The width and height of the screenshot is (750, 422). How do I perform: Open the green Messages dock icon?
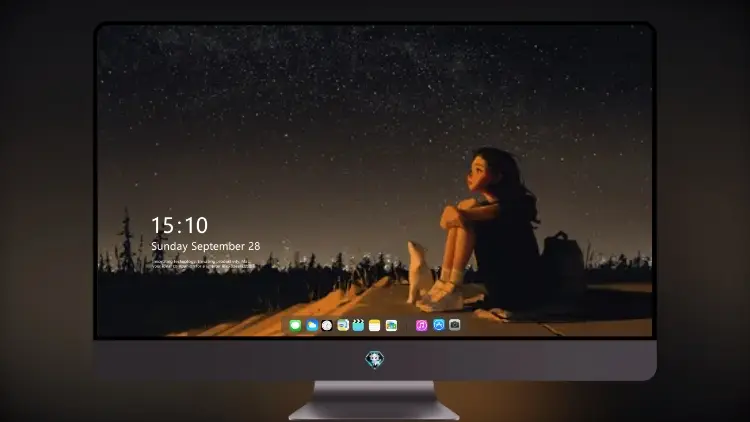(x=295, y=325)
